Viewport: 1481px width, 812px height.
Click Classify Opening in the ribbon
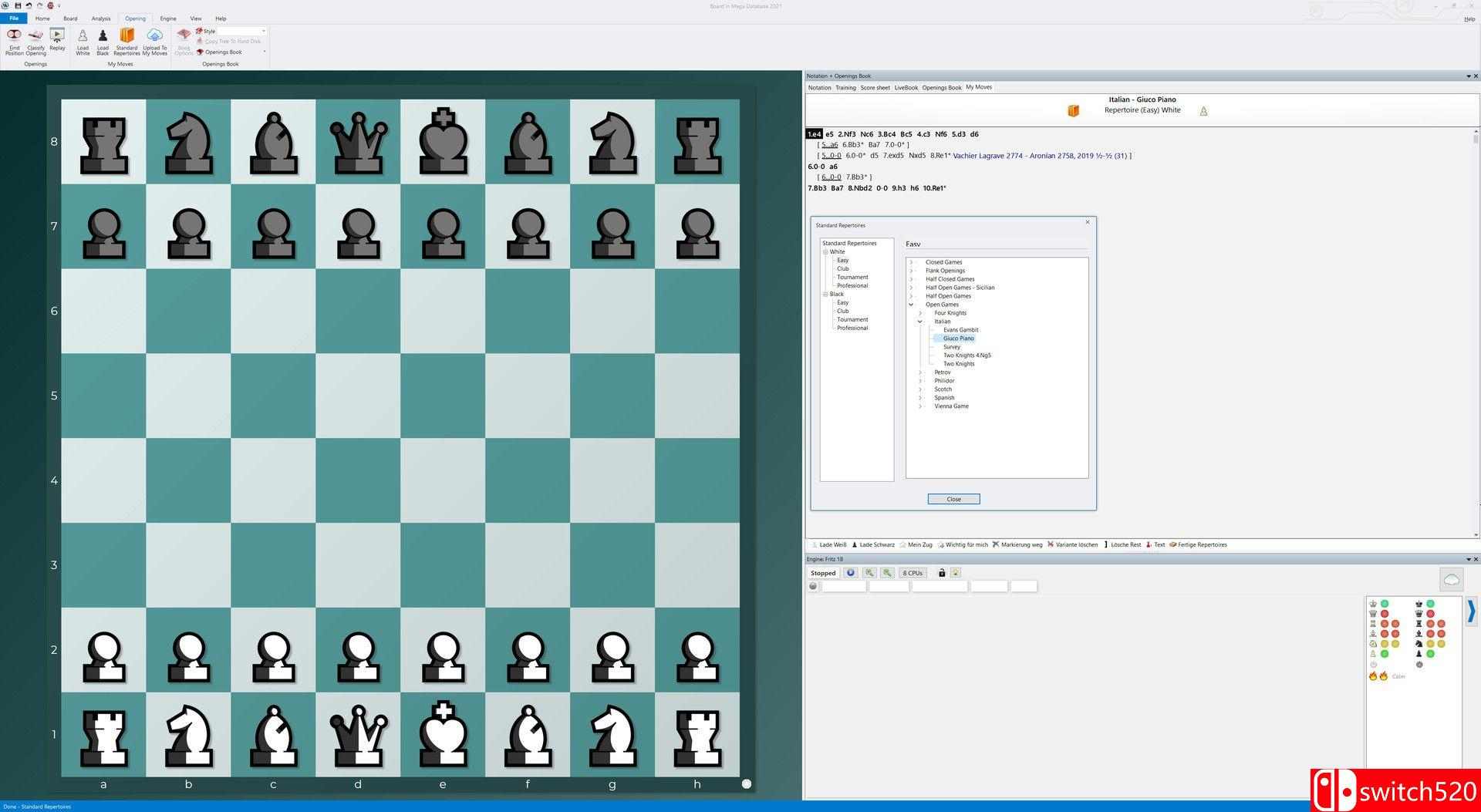click(x=35, y=41)
